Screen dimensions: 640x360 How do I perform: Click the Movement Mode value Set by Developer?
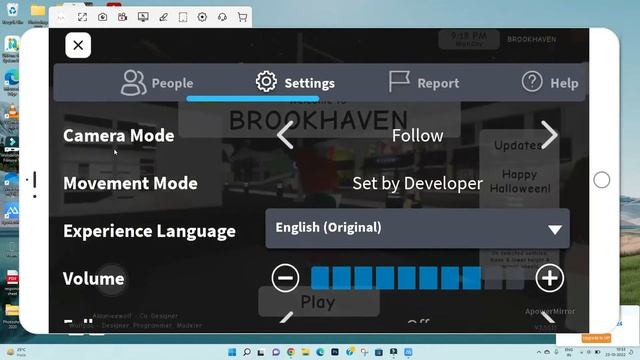pyautogui.click(x=417, y=183)
